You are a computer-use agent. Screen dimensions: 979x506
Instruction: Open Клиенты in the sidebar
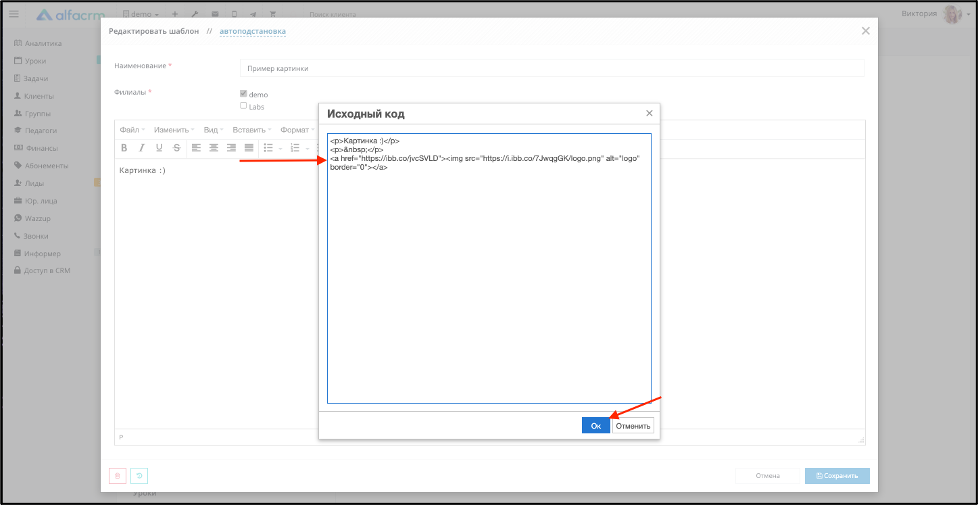point(34,96)
